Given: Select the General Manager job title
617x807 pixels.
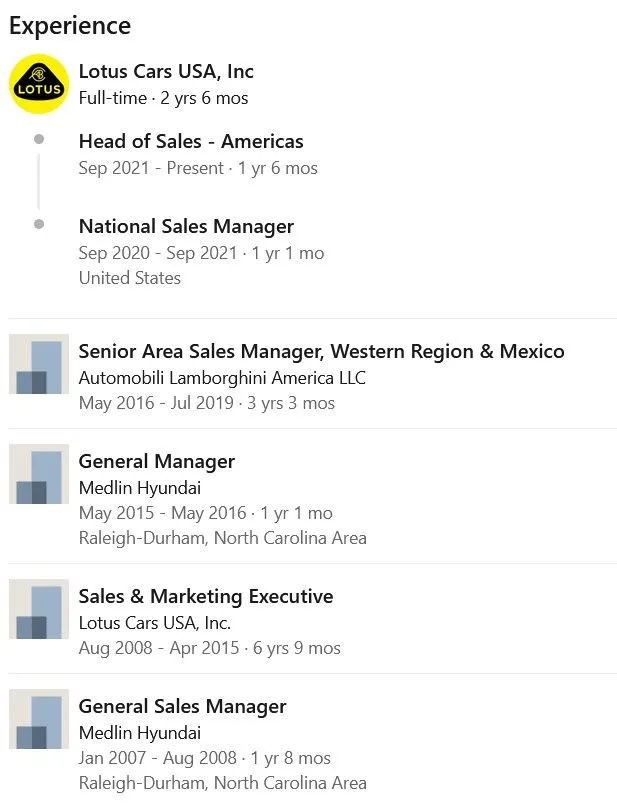Looking at the screenshot, I should 157,461.
